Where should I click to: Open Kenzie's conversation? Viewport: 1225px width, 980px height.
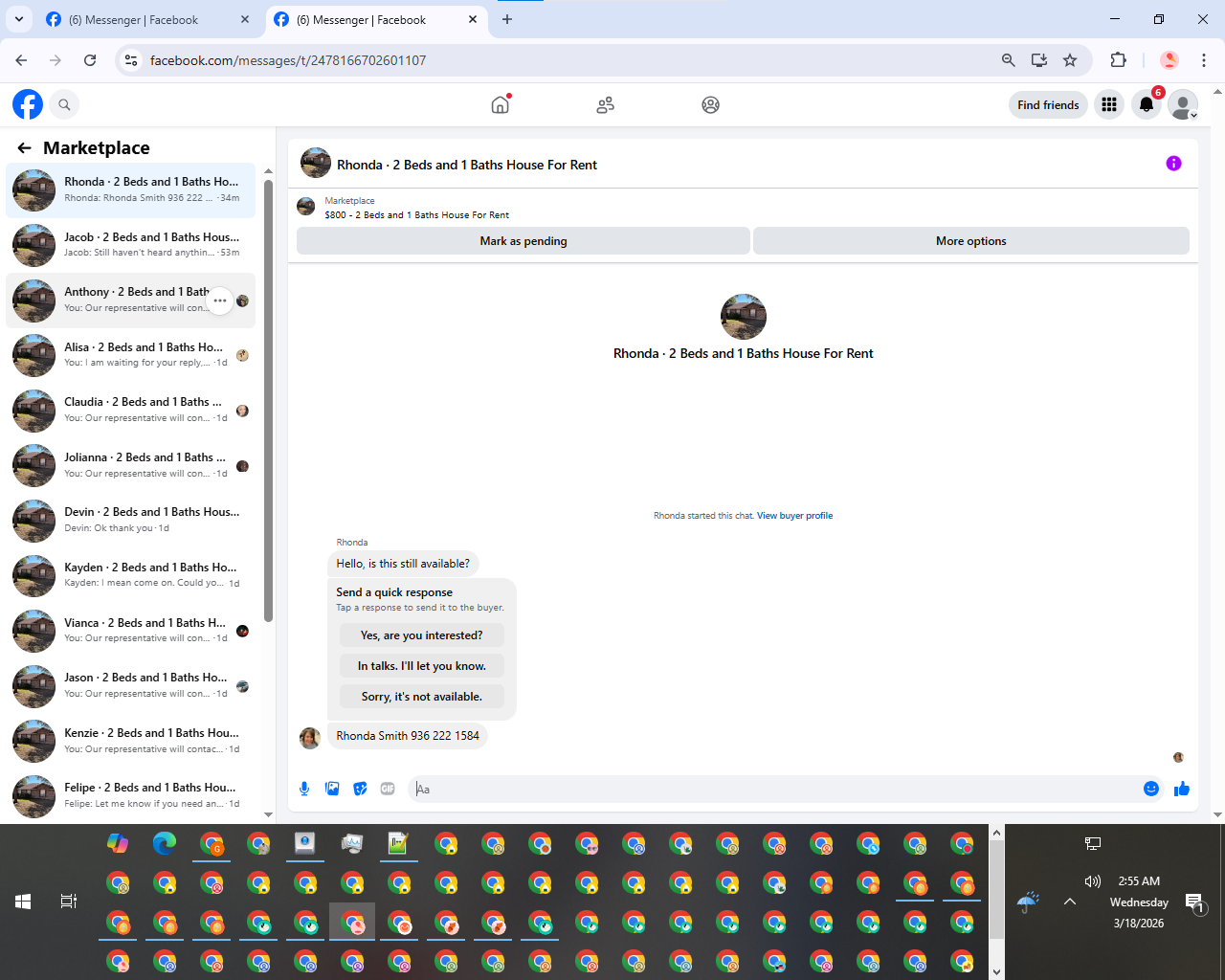tap(131, 741)
